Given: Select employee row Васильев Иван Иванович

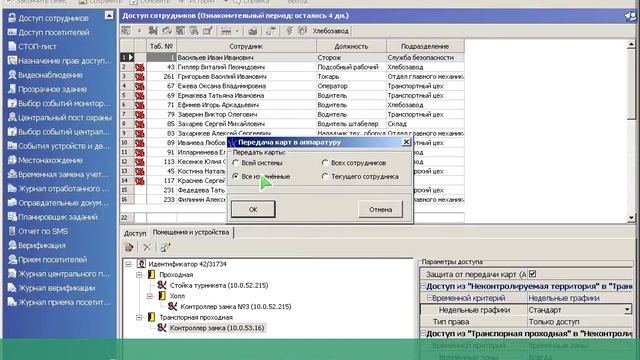Looking at the screenshot, I should pyautogui.click(x=292, y=58).
